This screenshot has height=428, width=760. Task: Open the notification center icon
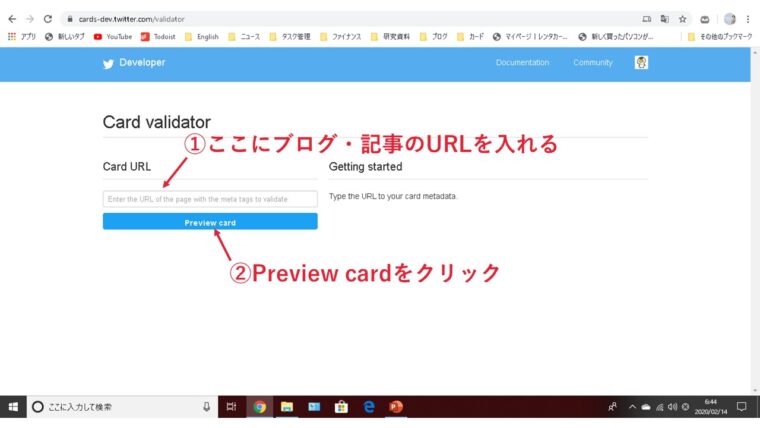click(742, 407)
